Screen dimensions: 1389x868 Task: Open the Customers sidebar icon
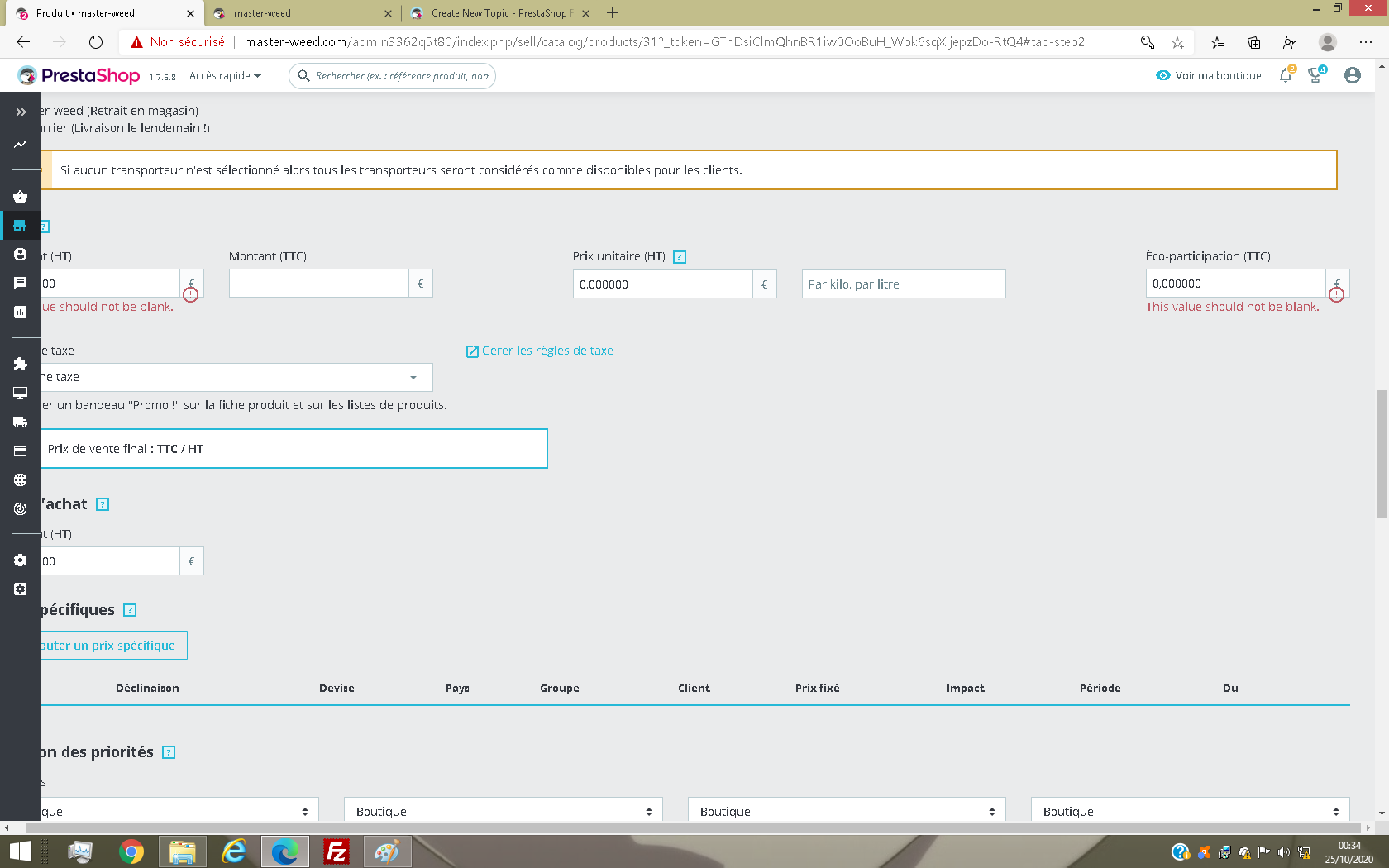(20, 255)
